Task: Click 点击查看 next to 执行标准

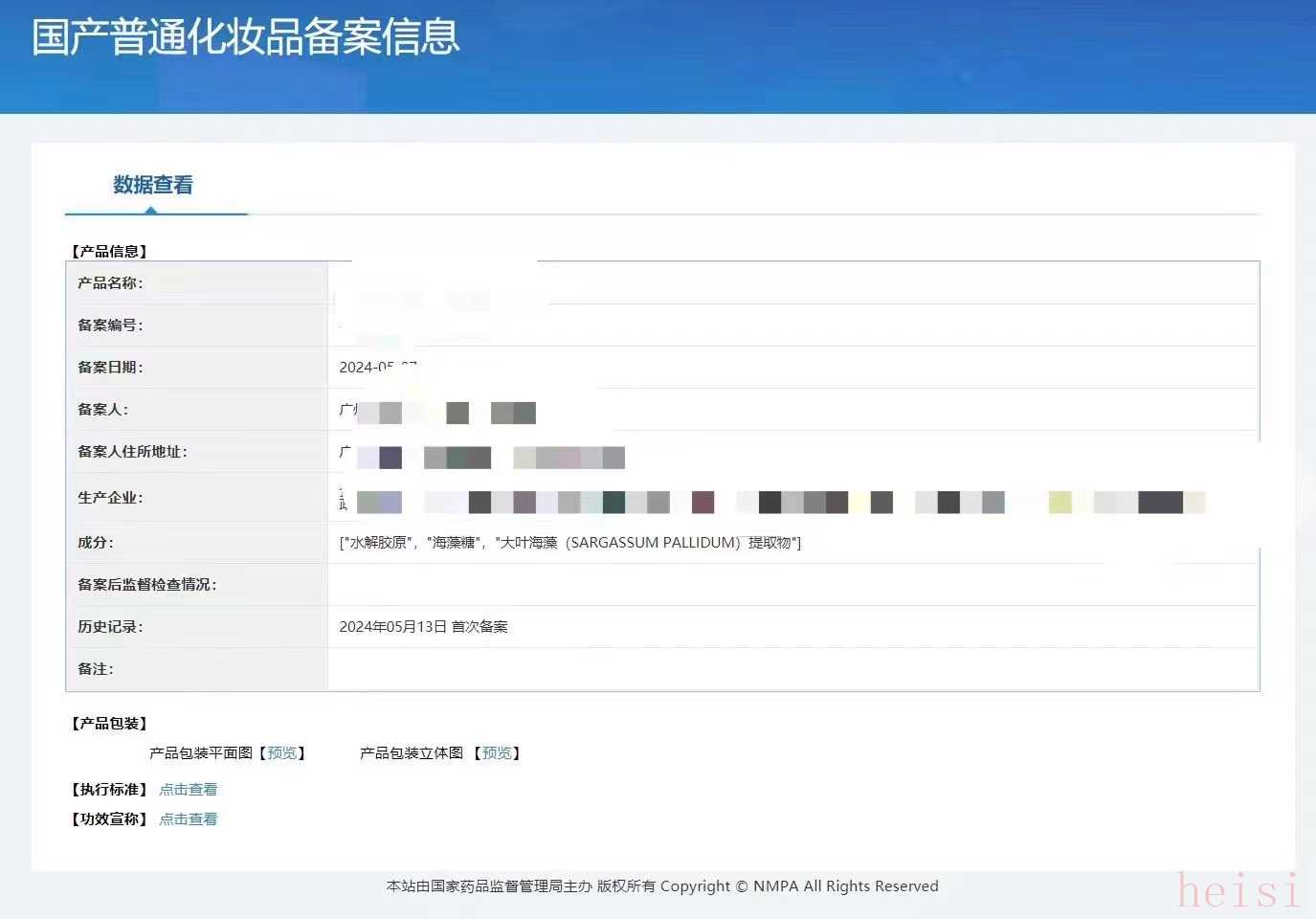Action: point(189,790)
